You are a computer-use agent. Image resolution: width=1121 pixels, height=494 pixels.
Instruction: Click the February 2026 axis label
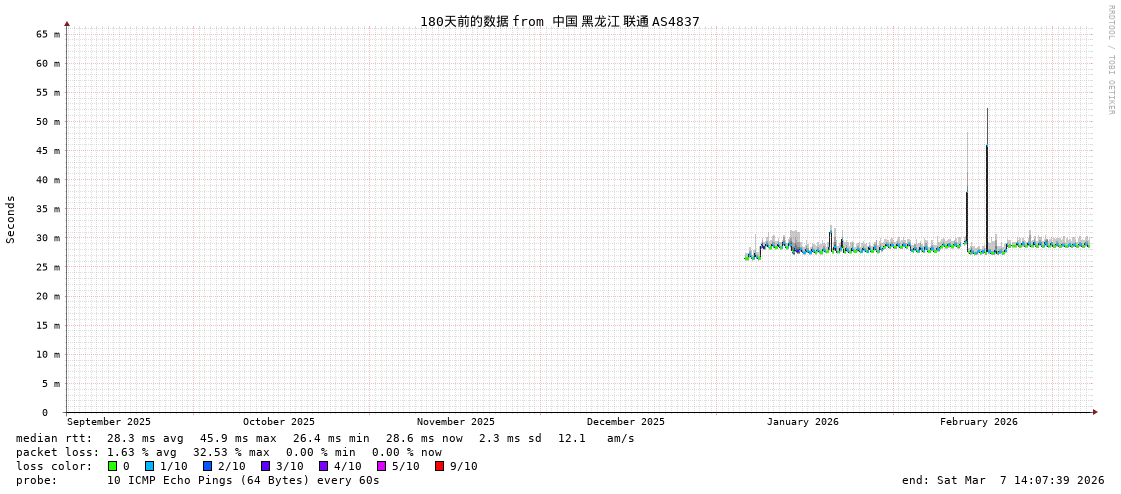978,422
